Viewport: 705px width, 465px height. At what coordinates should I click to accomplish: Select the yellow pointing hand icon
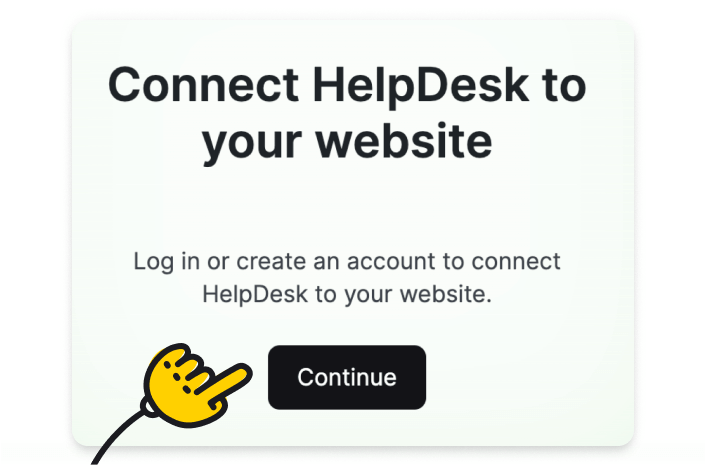click(197, 385)
